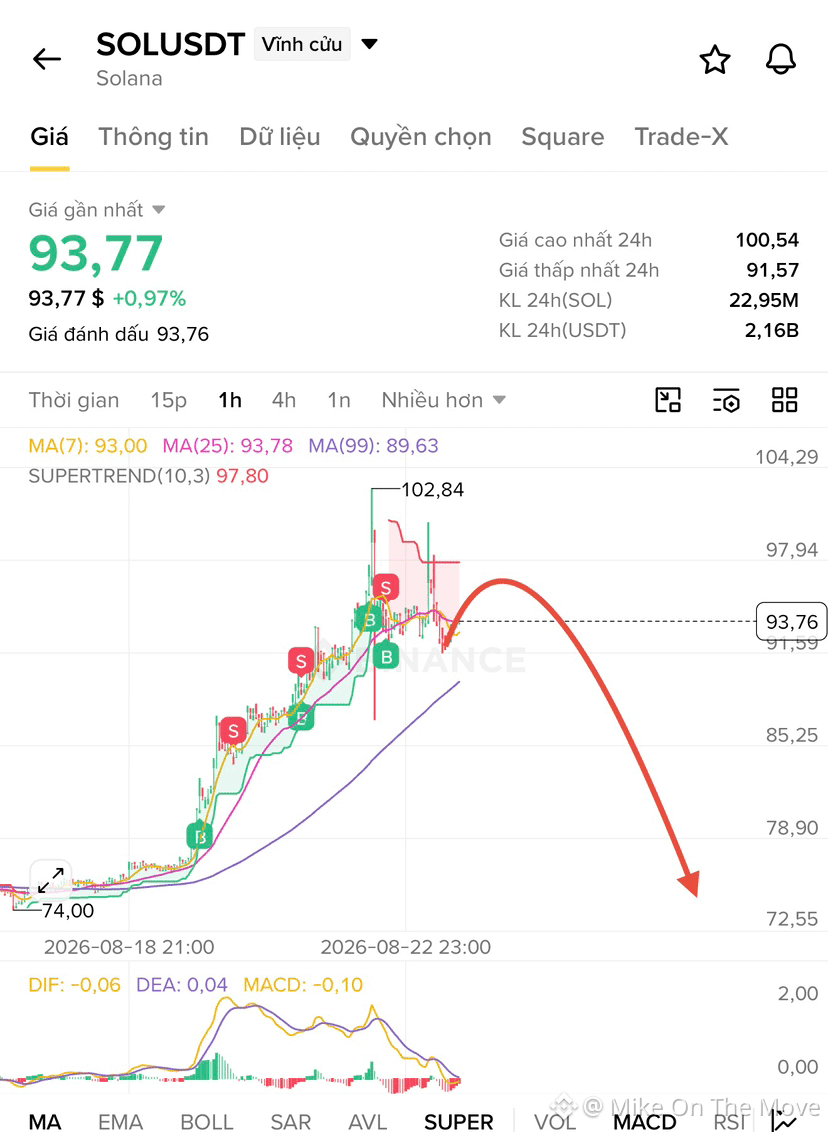This screenshot has height=1132, width=828.
Task: Add SOLUSDT to favorites with star icon
Action: point(715,59)
